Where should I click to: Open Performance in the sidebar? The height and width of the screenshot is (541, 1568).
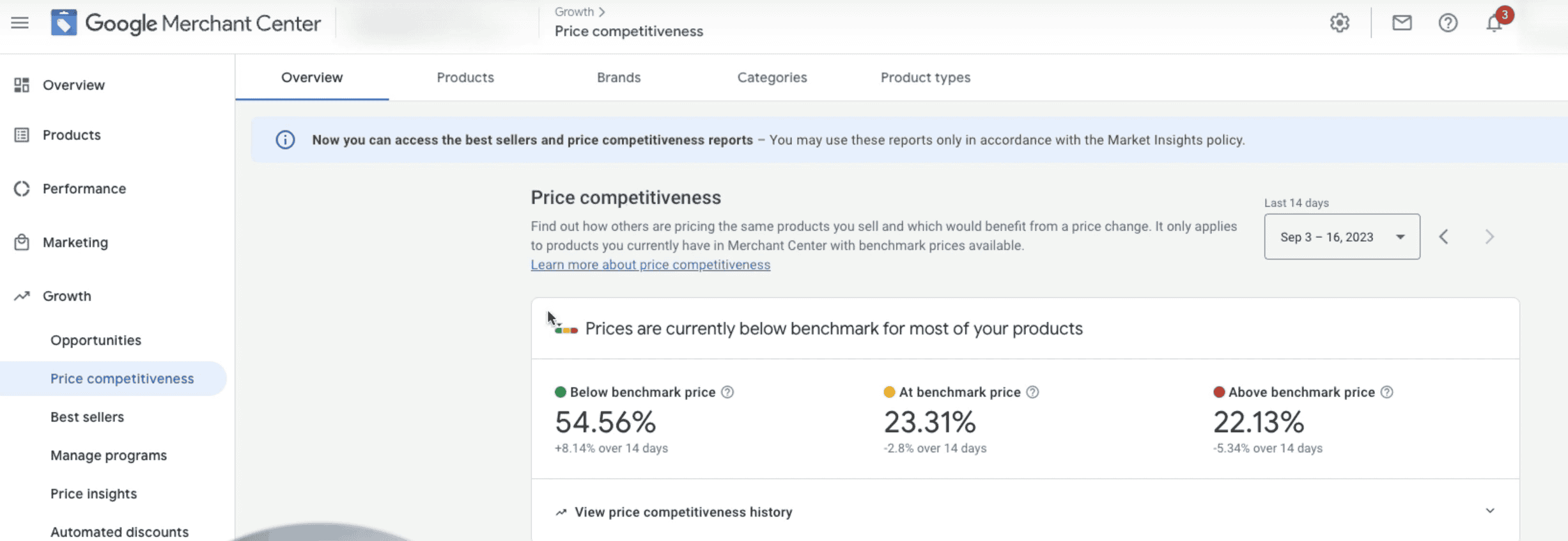click(84, 189)
